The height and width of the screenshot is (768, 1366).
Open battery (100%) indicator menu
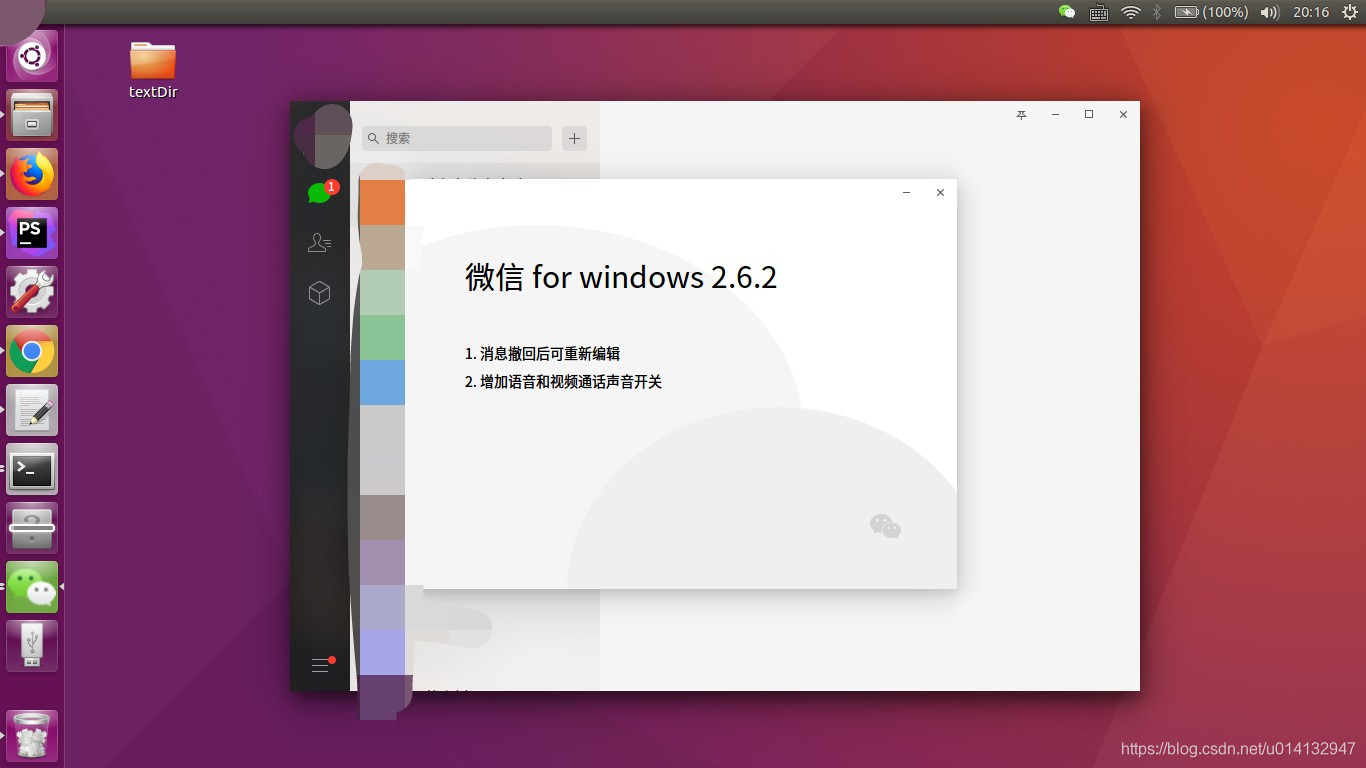(1211, 12)
